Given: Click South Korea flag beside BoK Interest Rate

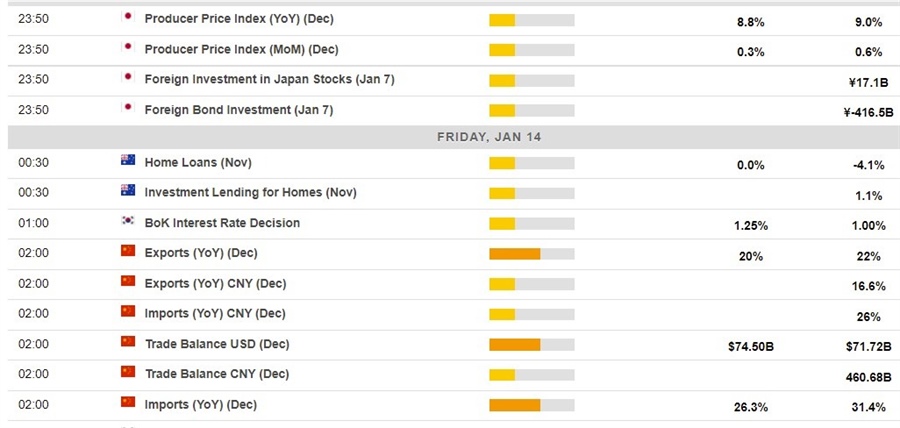Looking at the screenshot, I should [x=127, y=222].
